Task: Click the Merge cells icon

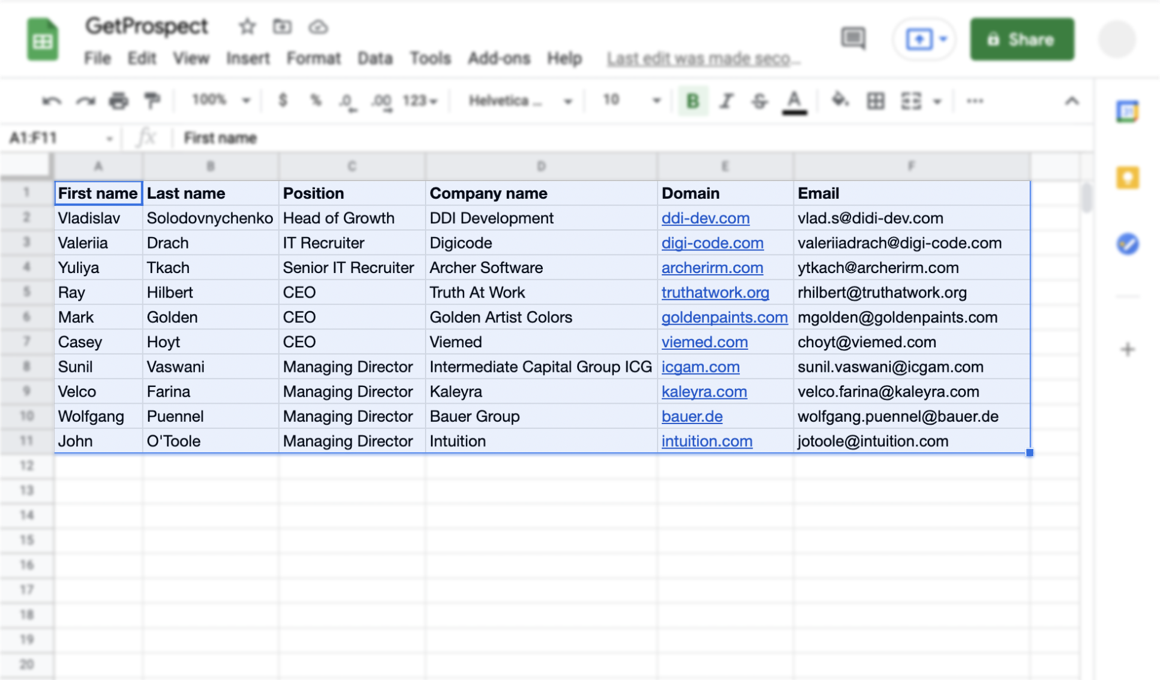Action: (911, 101)
